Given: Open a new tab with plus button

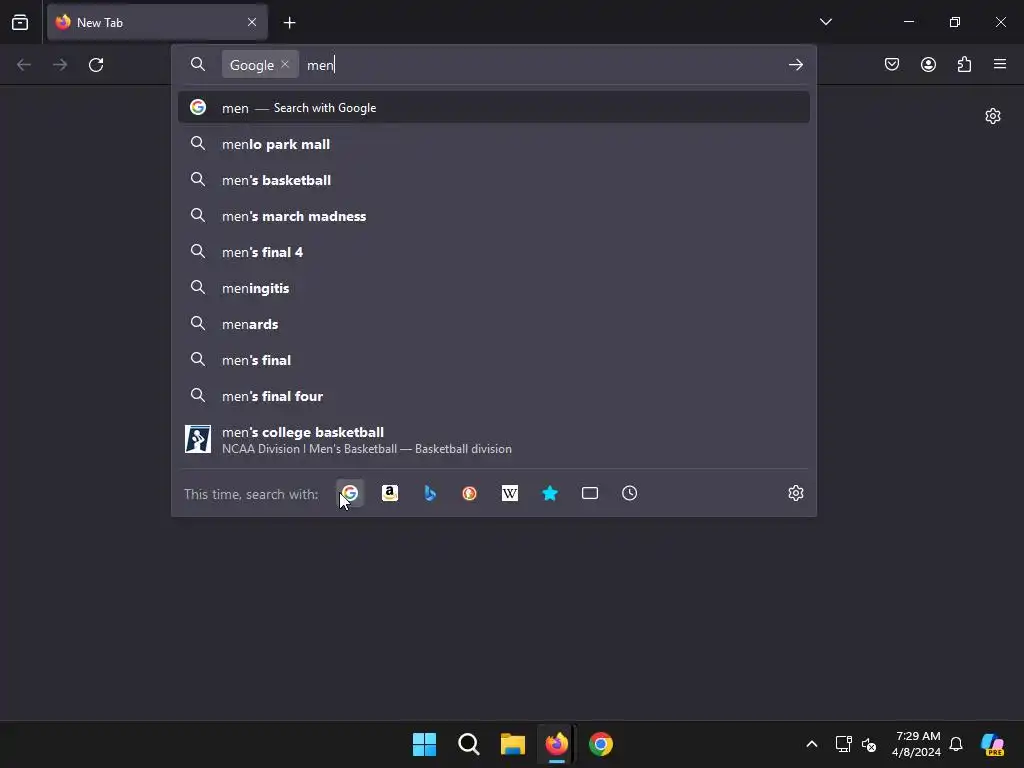Looking at the screenshot, I should click(289, 23).
